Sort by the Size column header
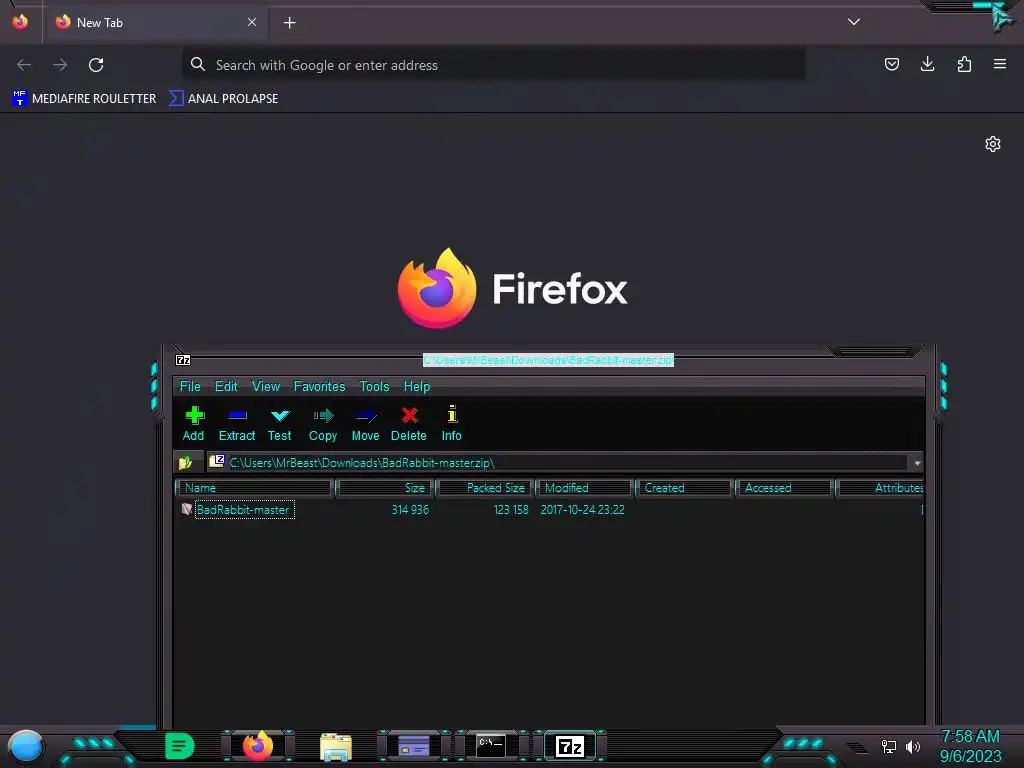 (x=385, y=488)
